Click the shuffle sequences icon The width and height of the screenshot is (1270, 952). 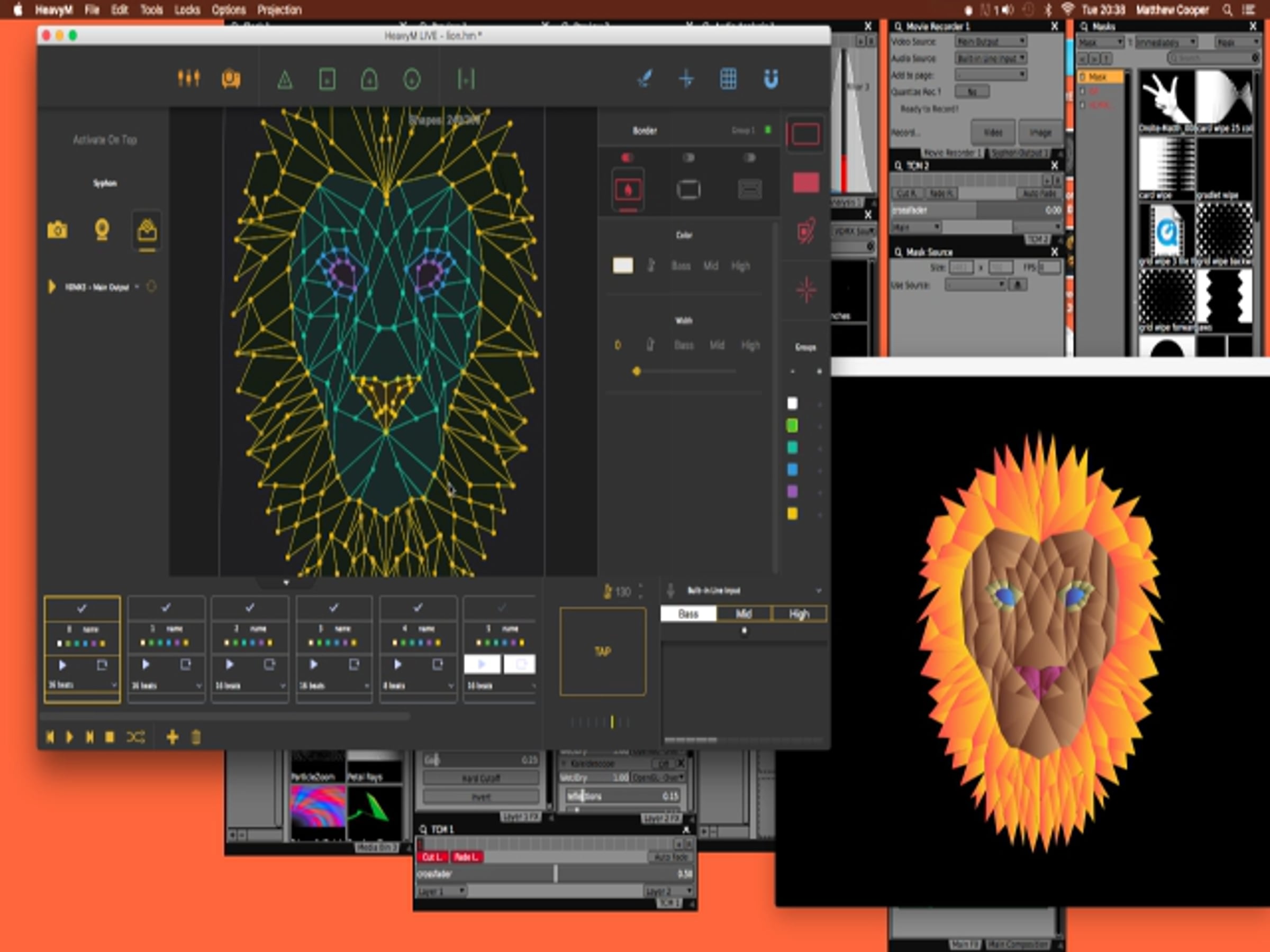tap(135, 737)
